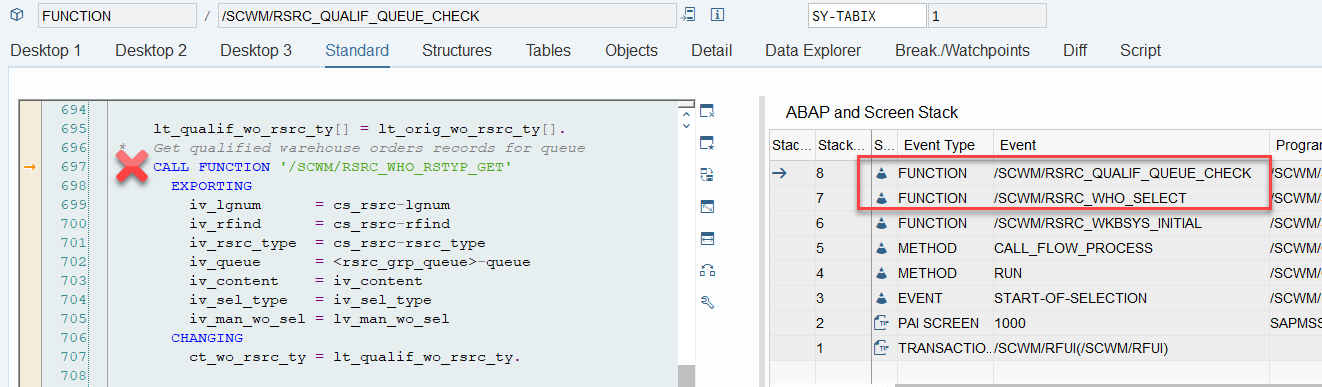The image size is (1322, 387).
Task: Click the iv_queue parameter code line
Action: pos(360,262)
